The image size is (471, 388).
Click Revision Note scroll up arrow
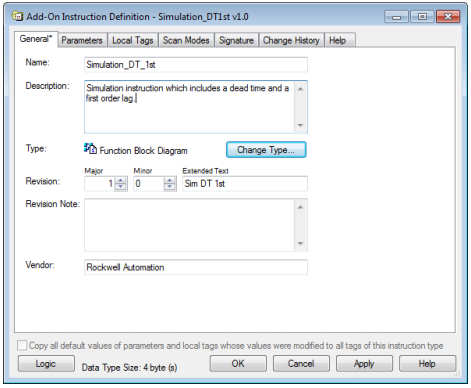[300, 207]
